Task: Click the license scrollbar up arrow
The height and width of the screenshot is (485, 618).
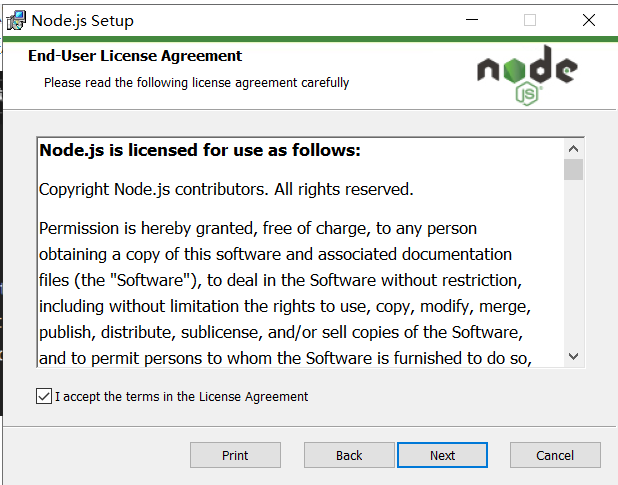Action: pos(573,147)
